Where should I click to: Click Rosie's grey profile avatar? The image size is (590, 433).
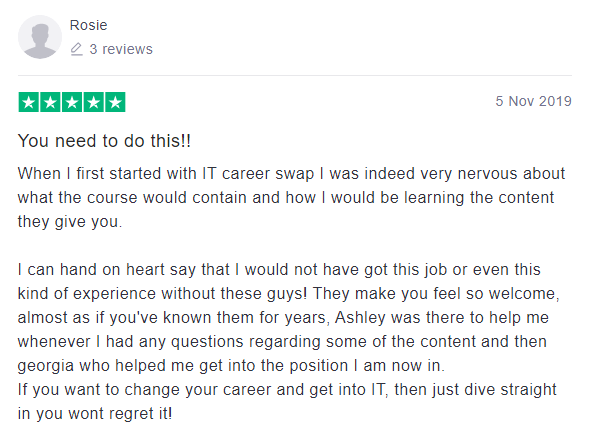pos(40,37)
